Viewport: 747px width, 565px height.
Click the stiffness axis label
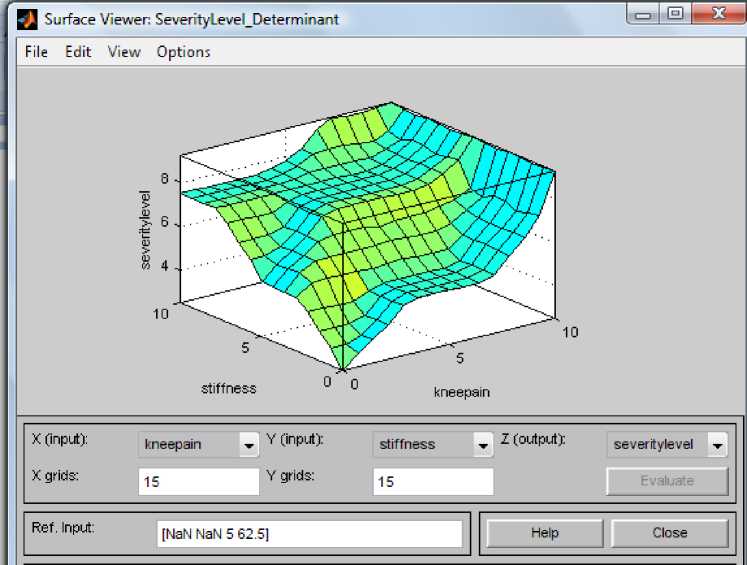point(229,388)
